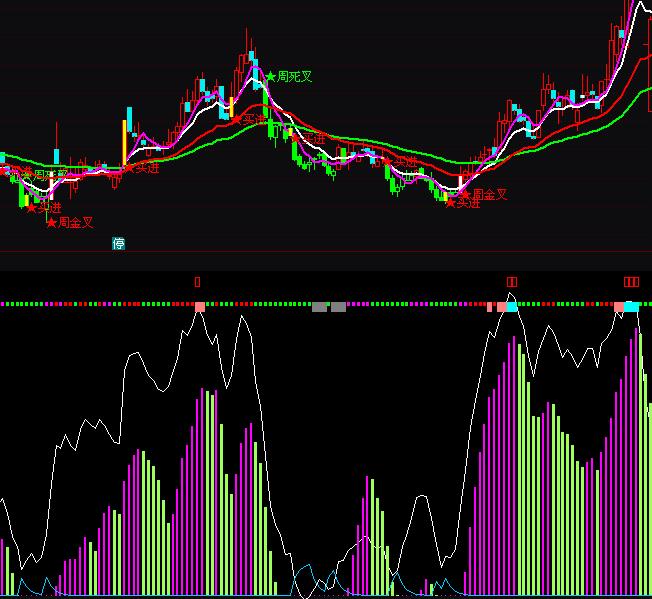Select the first pink block on signal strip

pos(200,306)
